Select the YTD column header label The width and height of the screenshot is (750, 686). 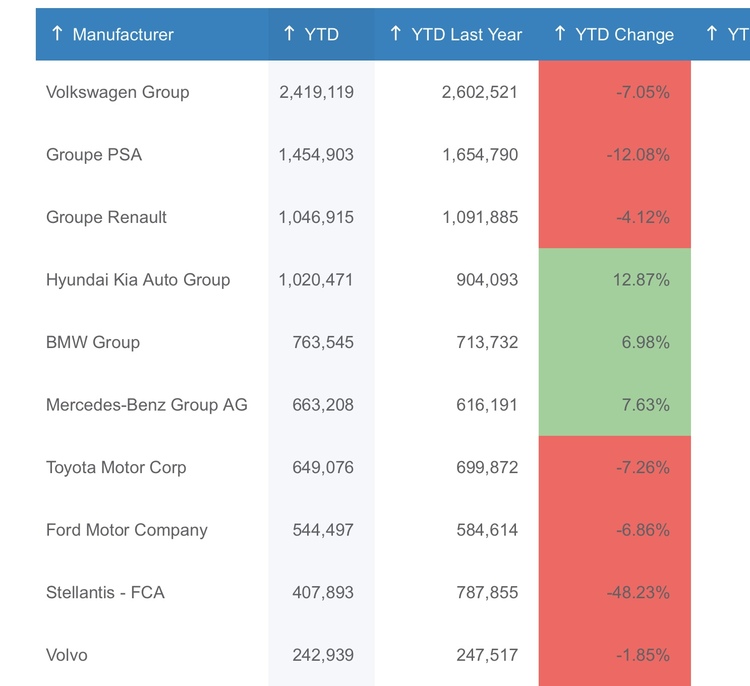point(321,34)
